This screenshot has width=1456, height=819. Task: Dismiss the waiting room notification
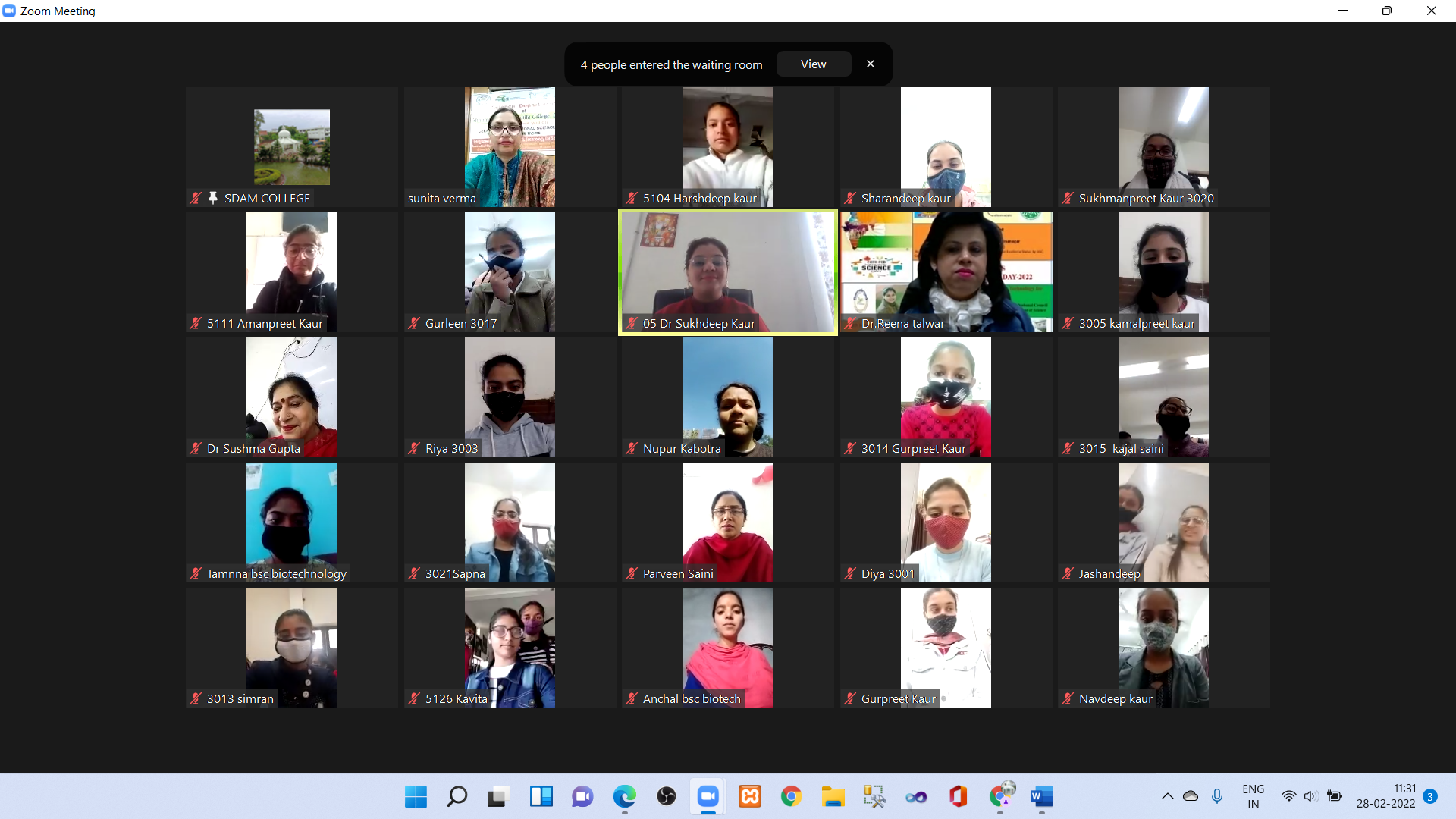click(871, 64)
